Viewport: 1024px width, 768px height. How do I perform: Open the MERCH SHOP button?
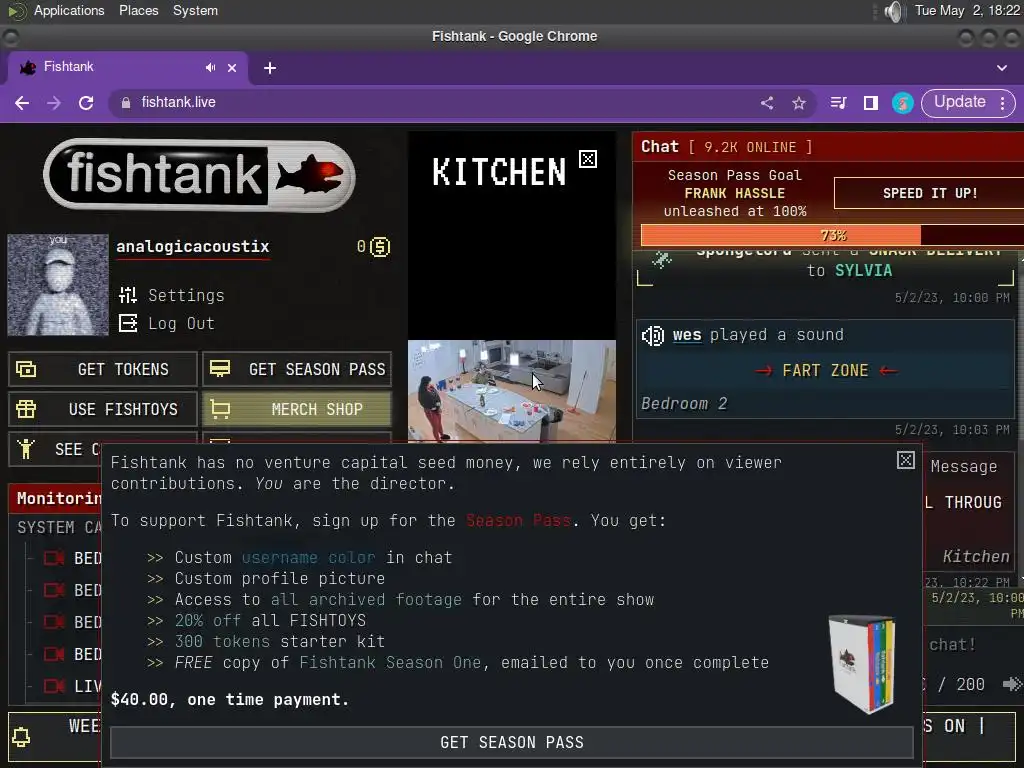(297, 409)
